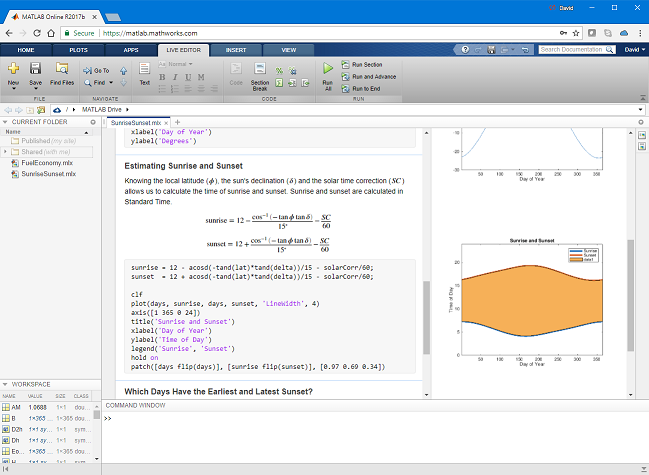
Task: Expand the Shared folder tree item
Action: tap(4, 151)
